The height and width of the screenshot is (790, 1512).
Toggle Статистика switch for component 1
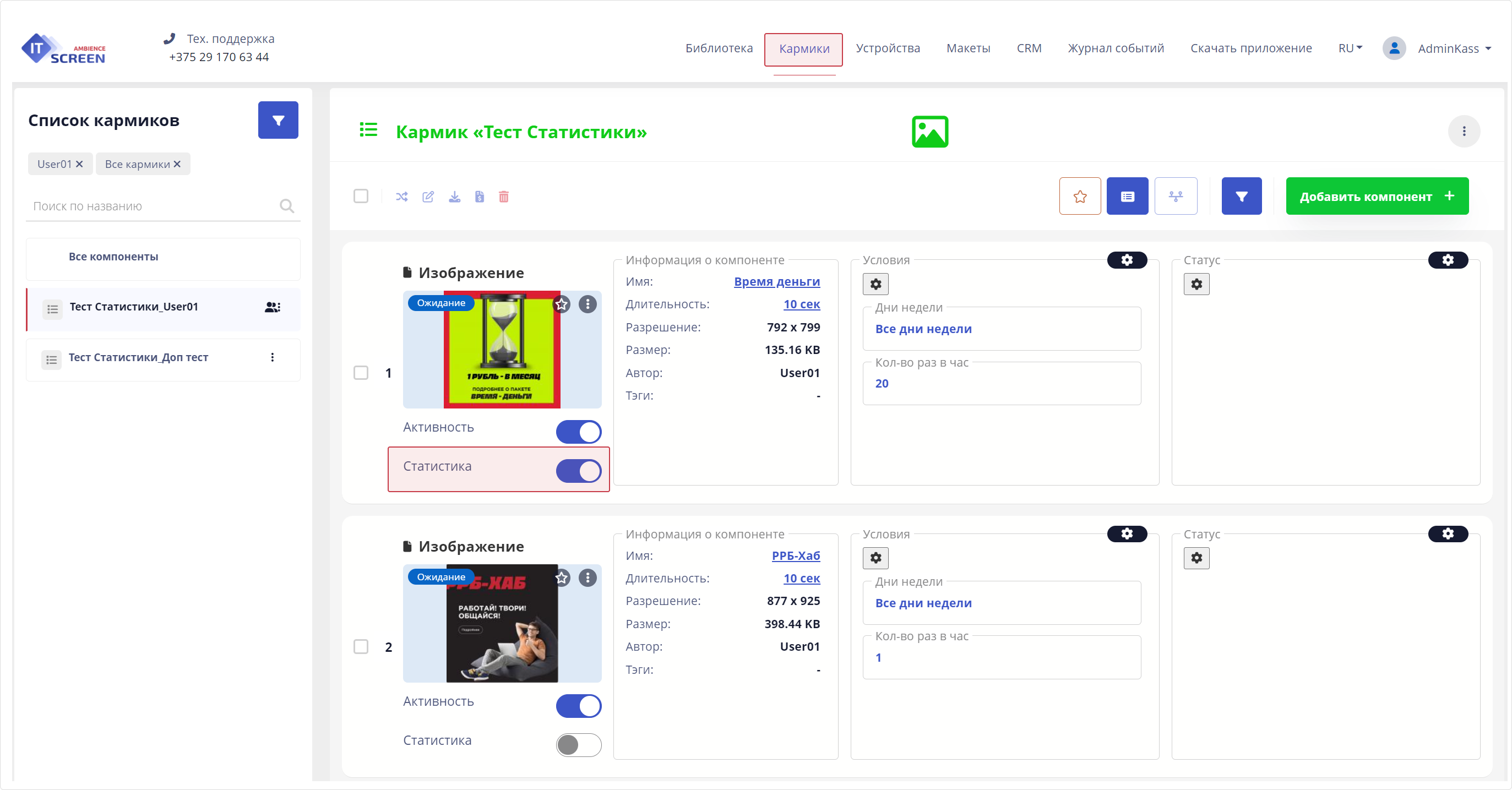coord(578,471)
